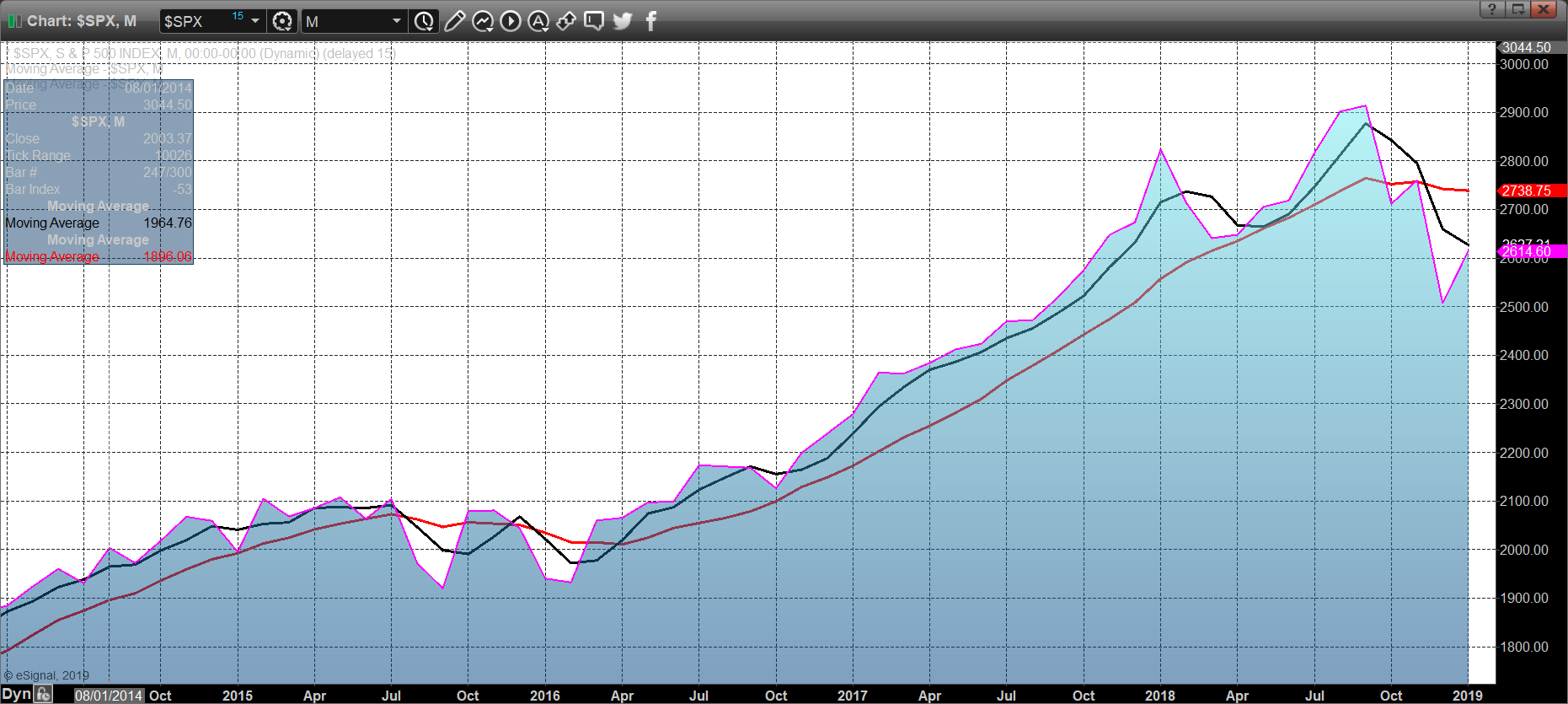Viewport: 1568px width, 704px height.
Task: Click the 08/01/2014 date label on time axis
Action: [109, 696]
